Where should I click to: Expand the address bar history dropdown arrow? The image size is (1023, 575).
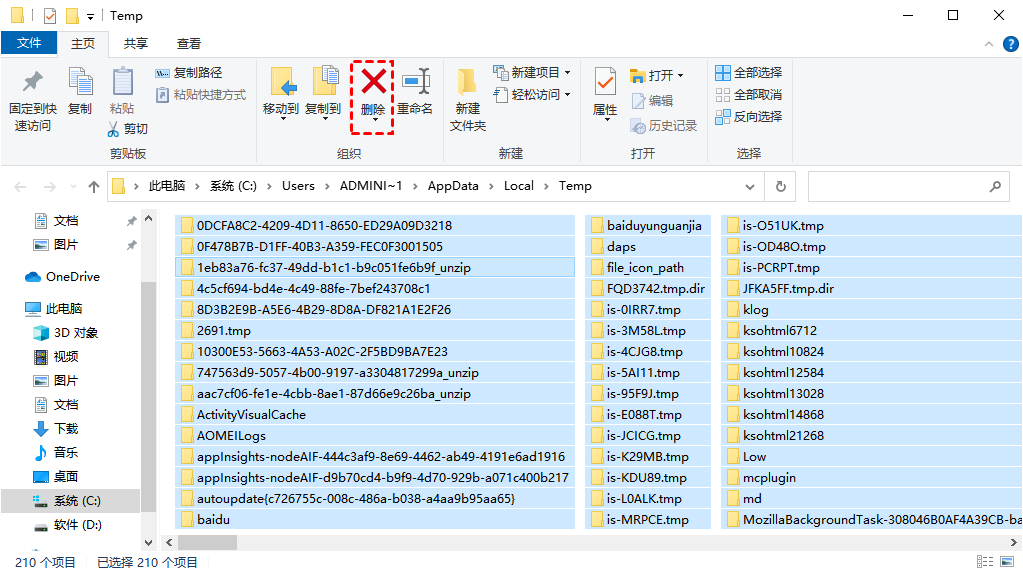pos(751,186)
